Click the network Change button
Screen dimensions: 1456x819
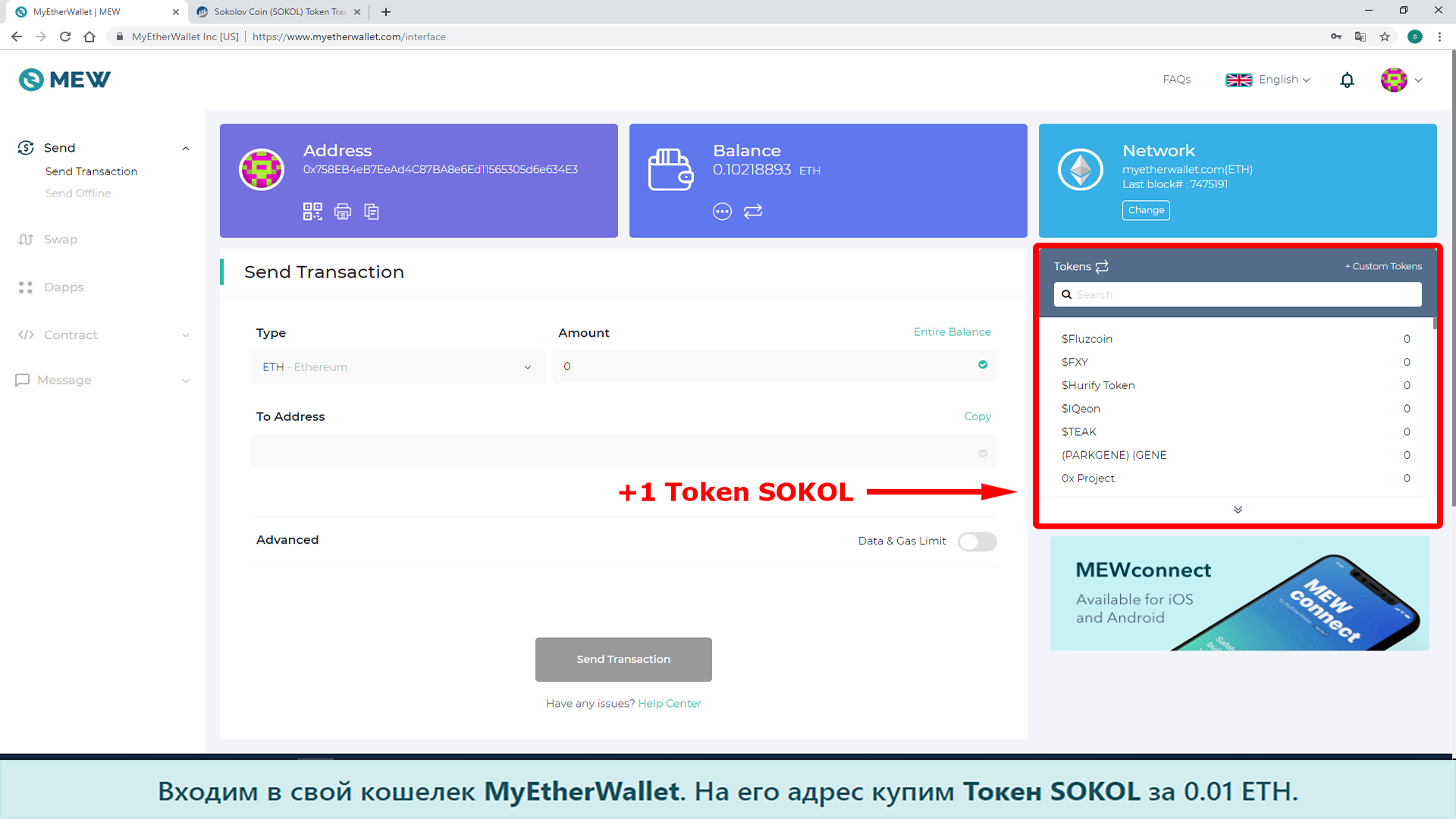[1146, 210]
